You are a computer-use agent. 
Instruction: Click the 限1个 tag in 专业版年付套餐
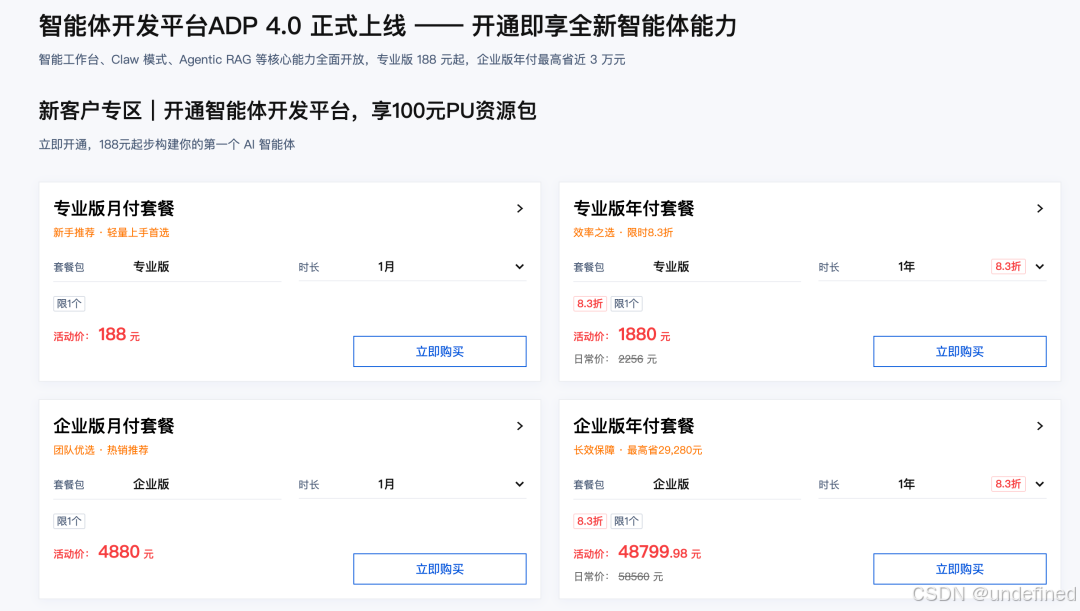pos(626,304)
